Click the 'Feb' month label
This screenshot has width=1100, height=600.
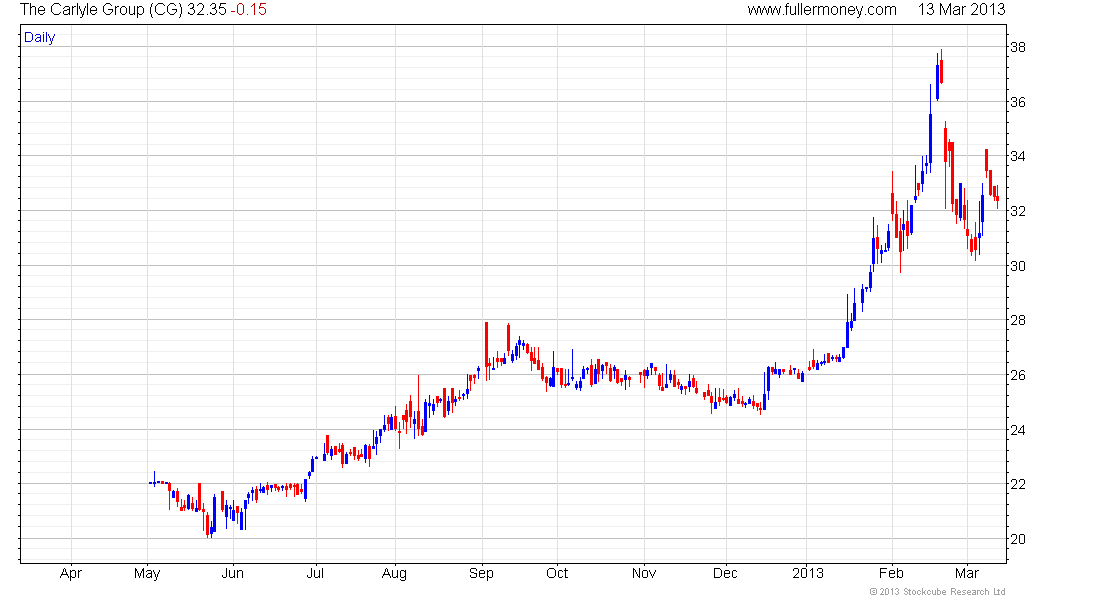click(892, 573)
